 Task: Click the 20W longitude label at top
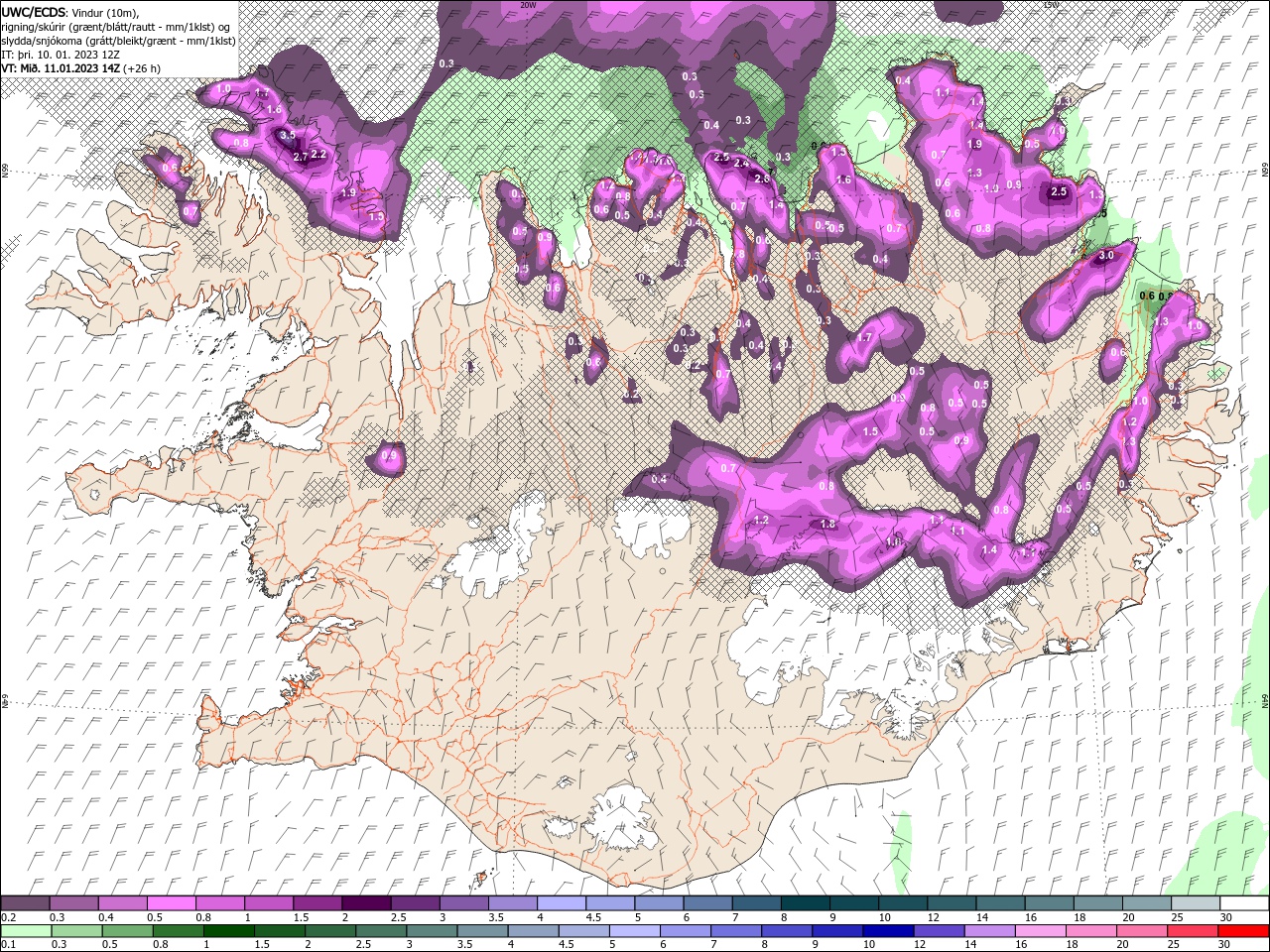point(528,5)
